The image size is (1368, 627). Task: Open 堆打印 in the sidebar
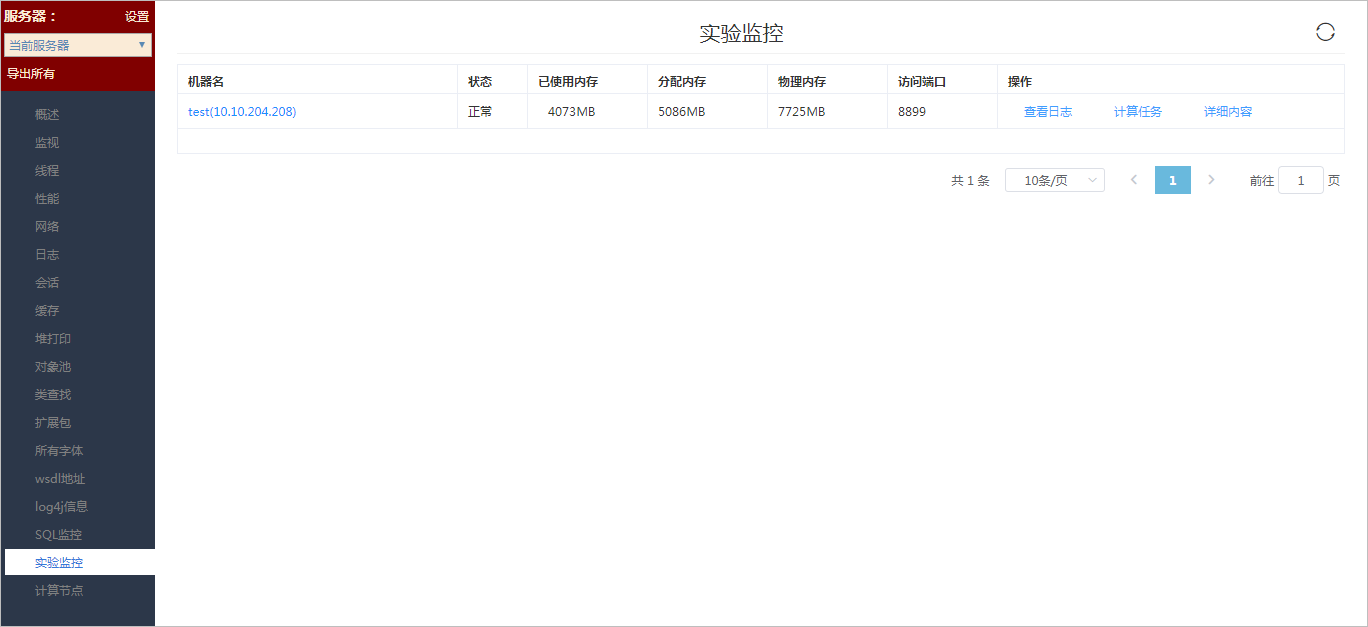tap(53, 339)
